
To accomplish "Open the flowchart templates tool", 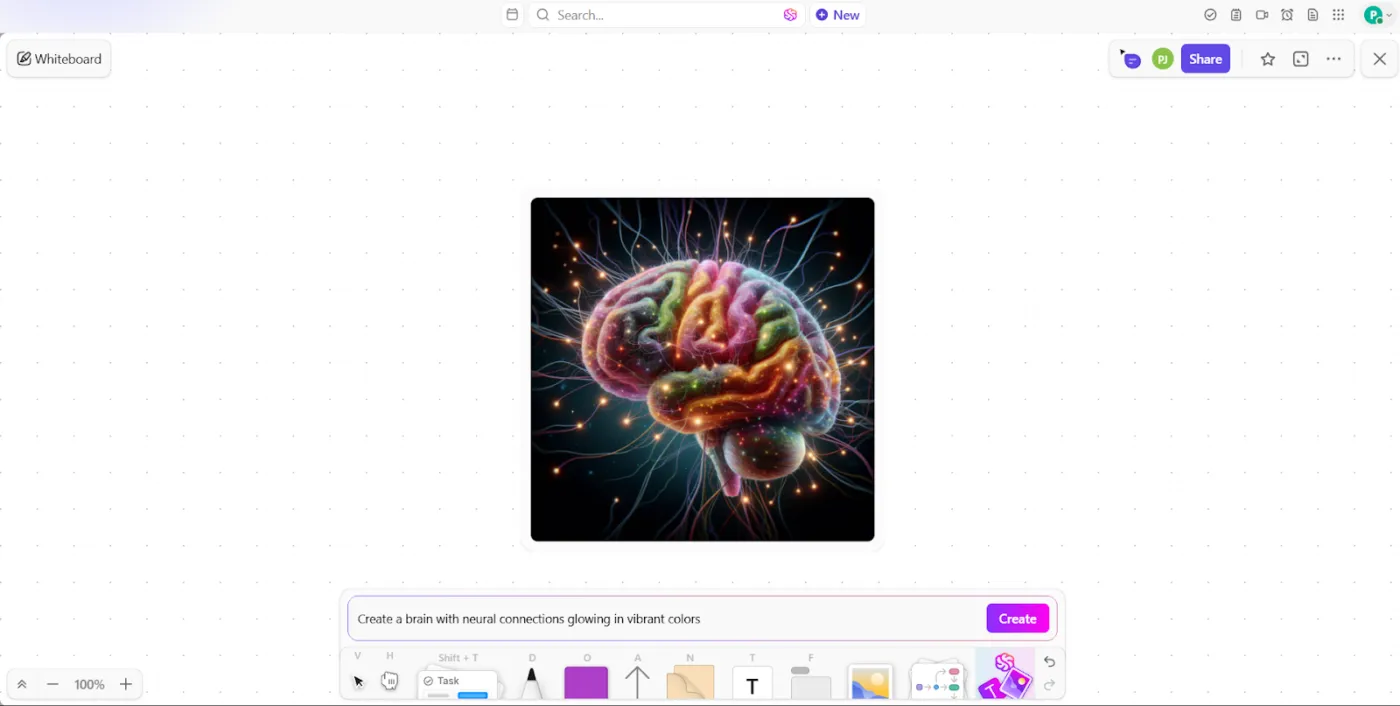I will (x=938, y=681).
